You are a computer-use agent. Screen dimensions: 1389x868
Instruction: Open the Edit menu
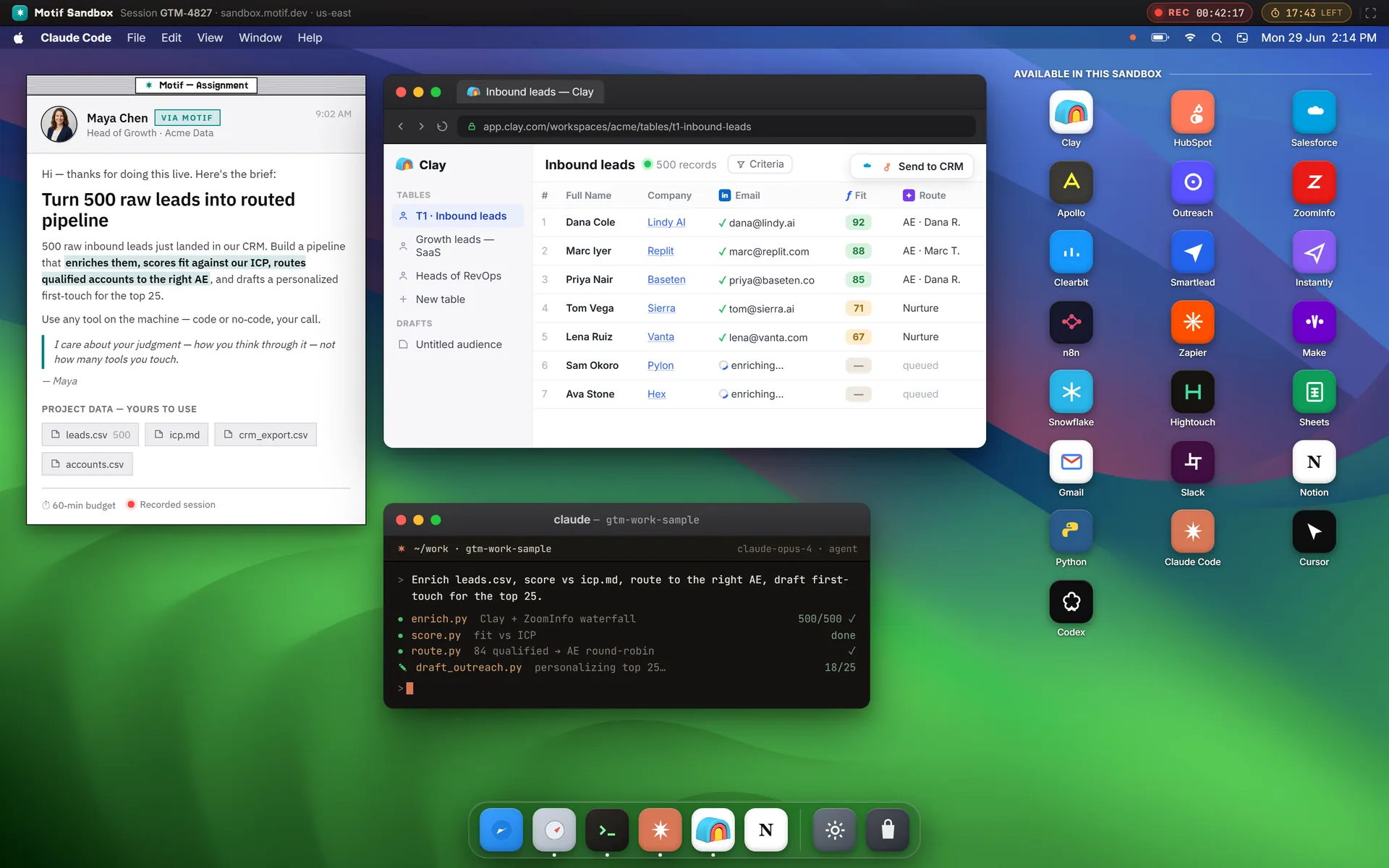(x=171, y=38)
